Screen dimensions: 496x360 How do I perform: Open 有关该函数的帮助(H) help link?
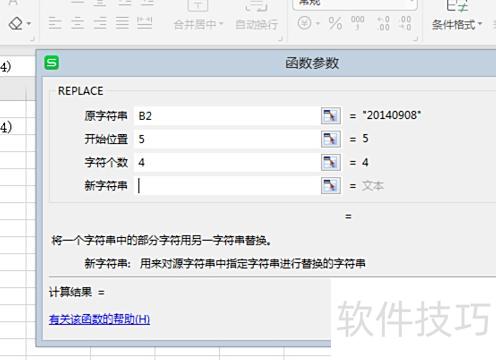99,319
